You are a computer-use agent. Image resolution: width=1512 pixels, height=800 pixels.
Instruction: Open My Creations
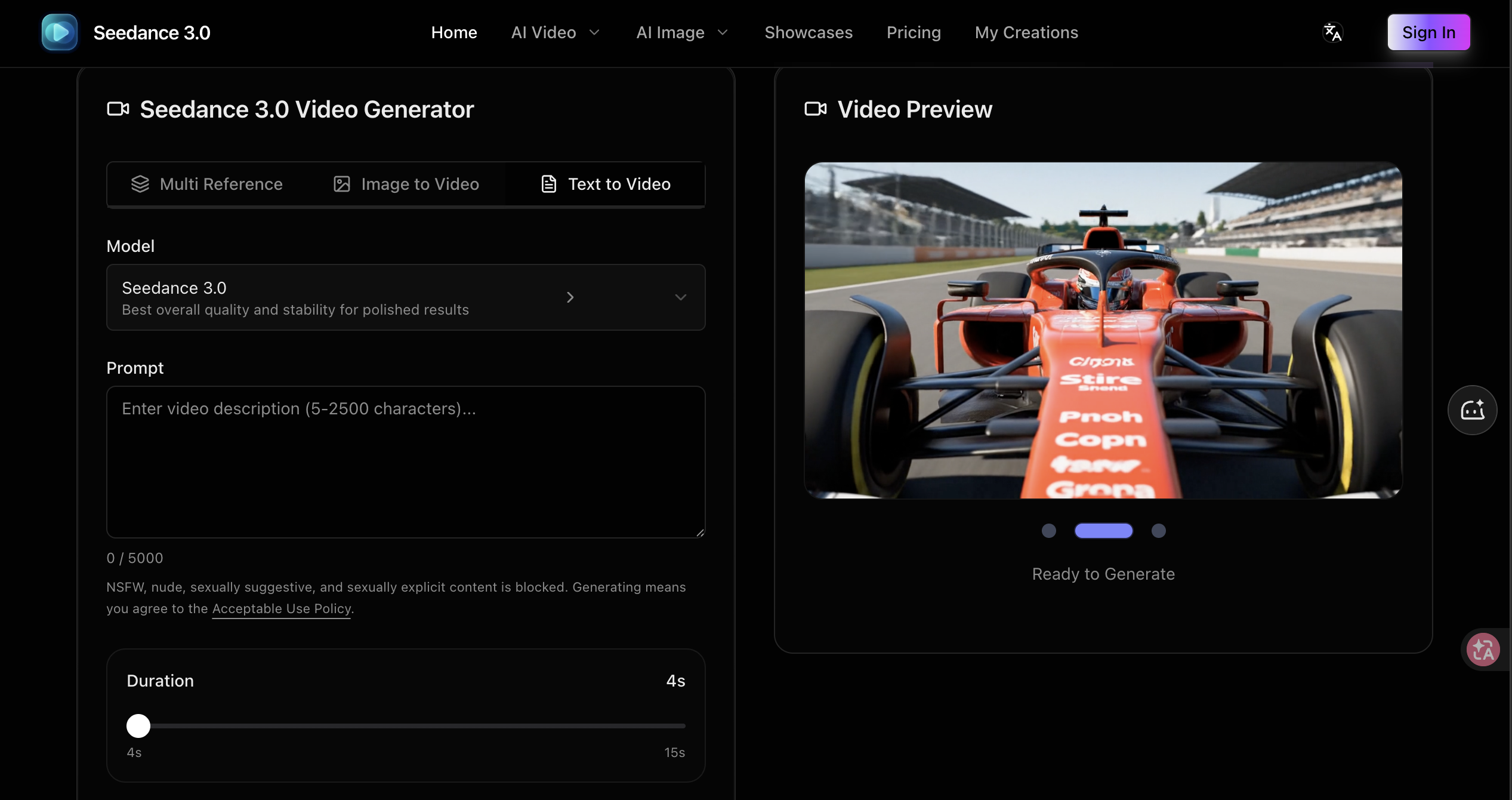click(x=1026, y=32)
